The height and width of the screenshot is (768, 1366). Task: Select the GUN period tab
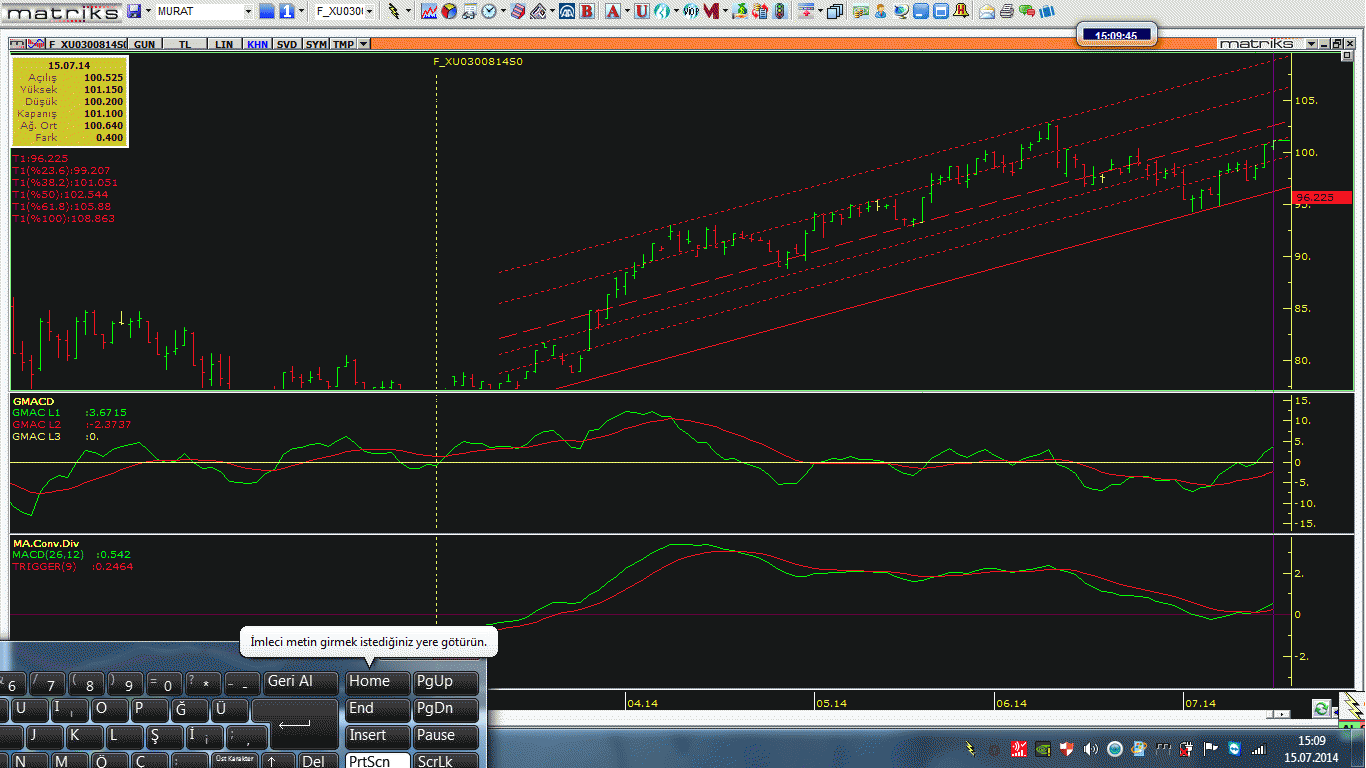144,45
